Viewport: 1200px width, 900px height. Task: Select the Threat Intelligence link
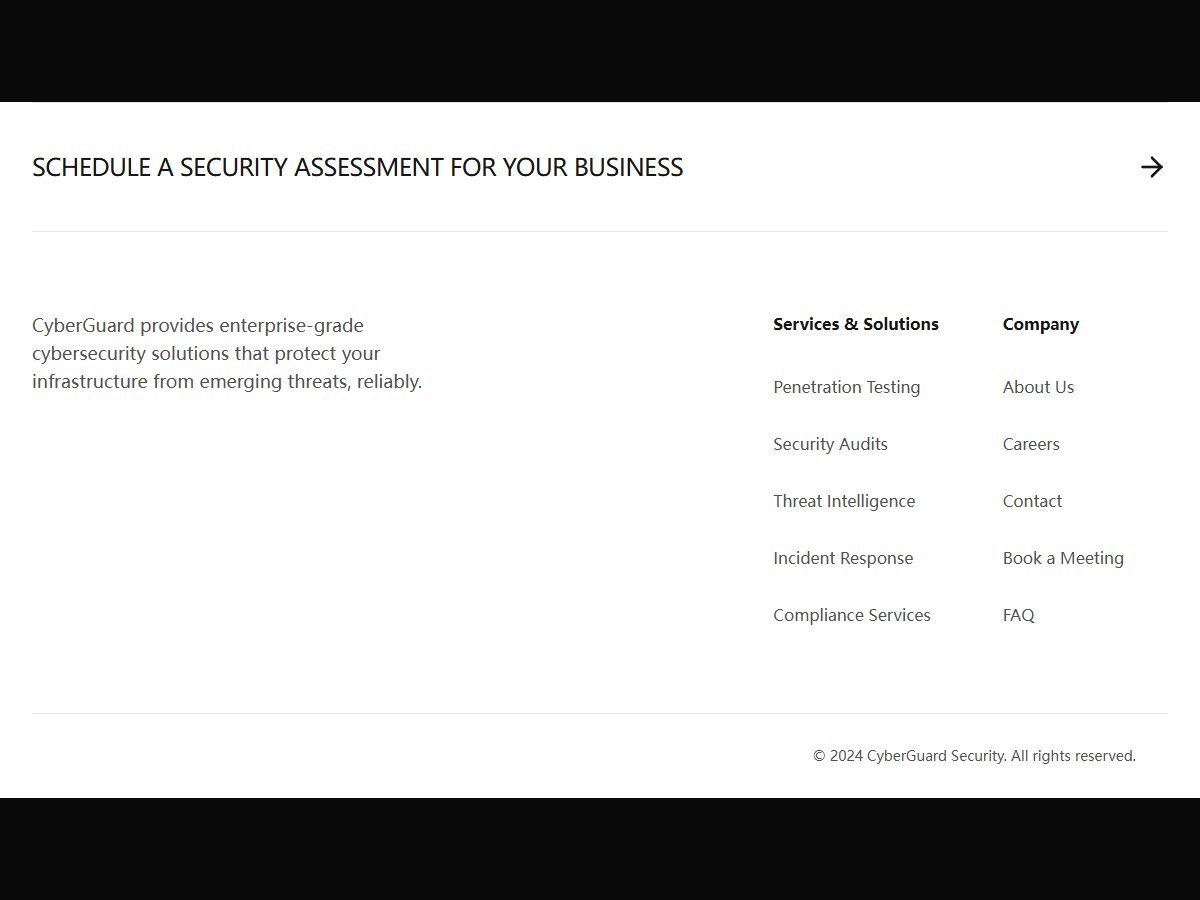(844, 501)
